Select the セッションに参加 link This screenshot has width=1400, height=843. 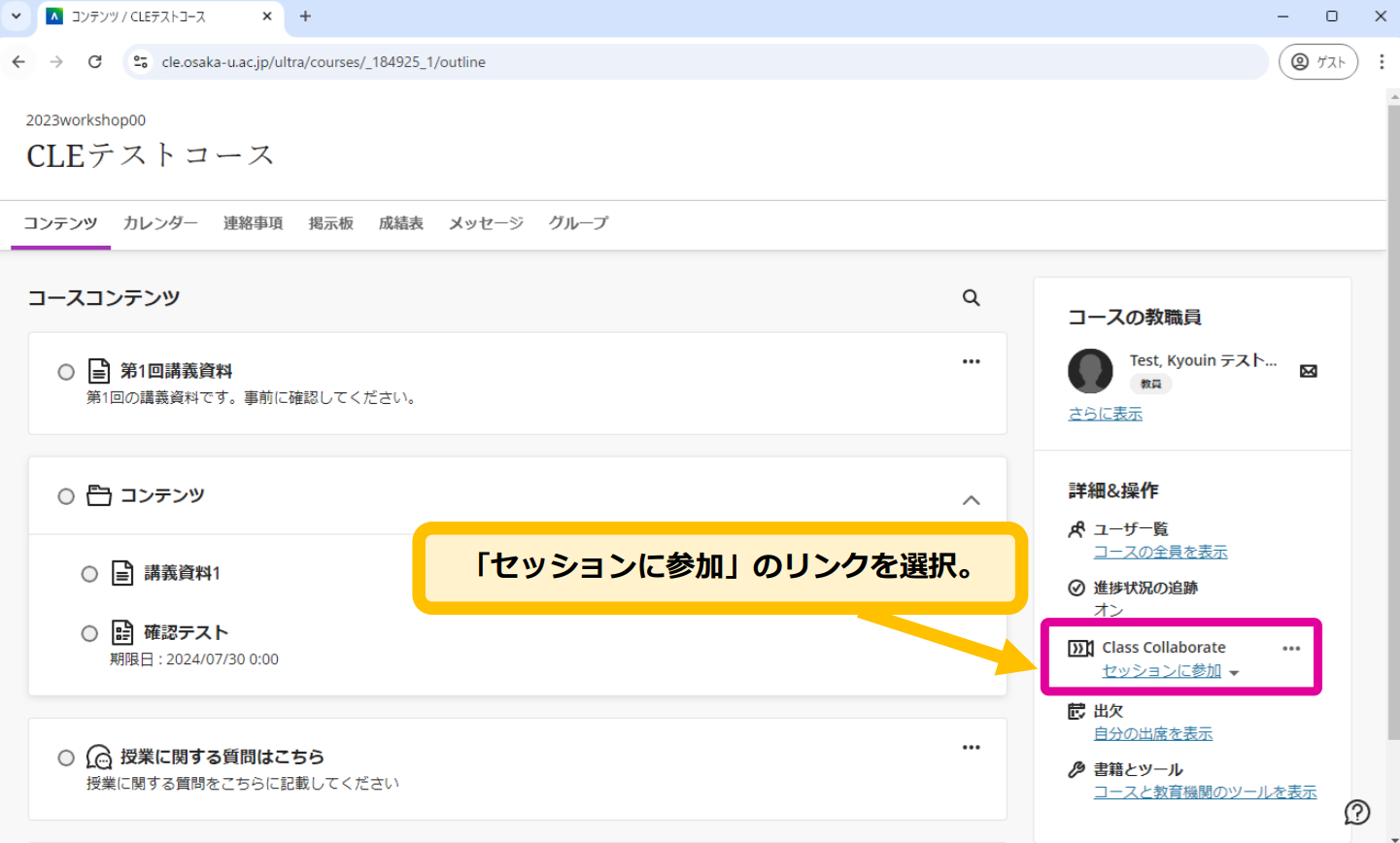(x=1161, y=670)
